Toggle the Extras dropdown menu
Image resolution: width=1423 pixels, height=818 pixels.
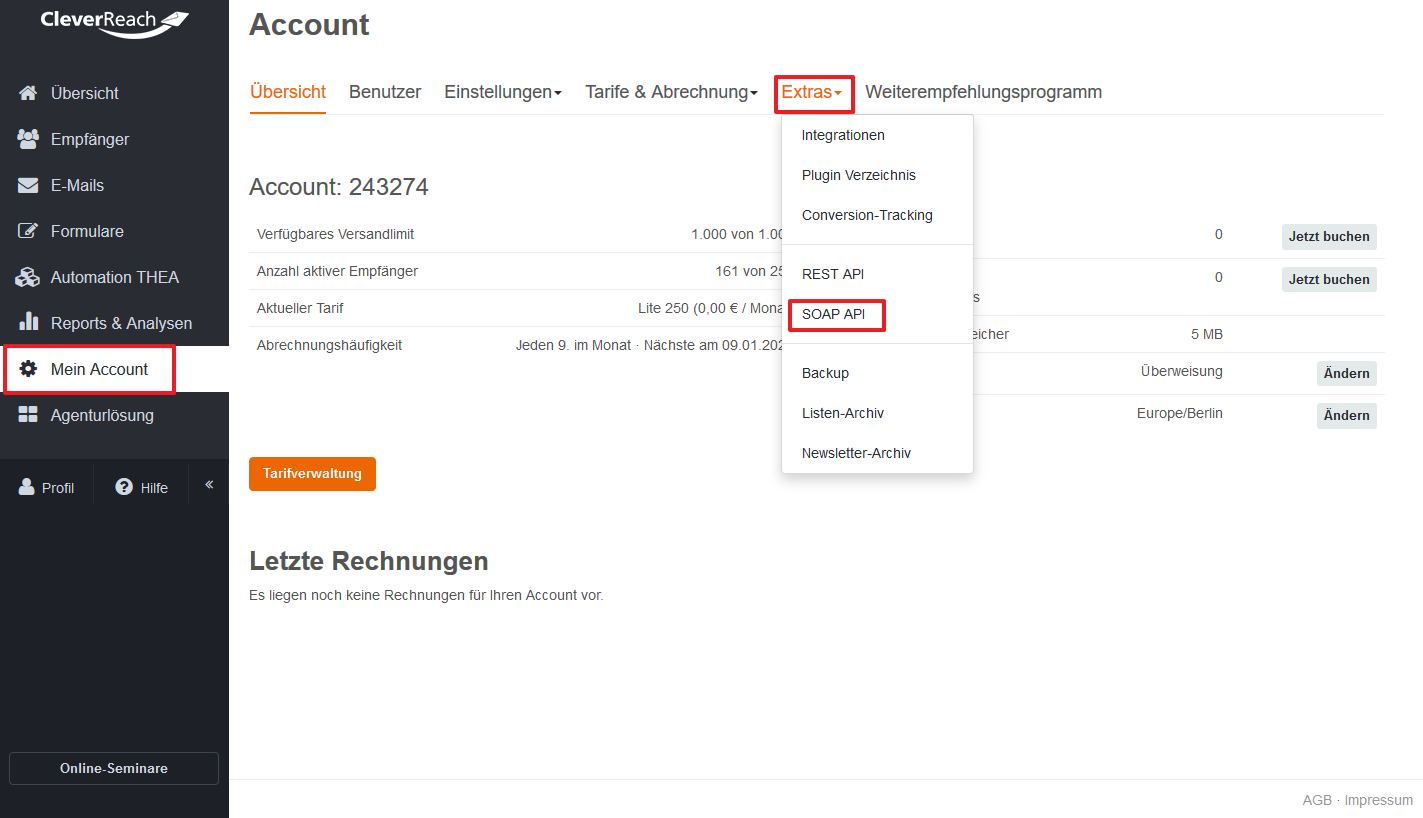click(812, 92)
